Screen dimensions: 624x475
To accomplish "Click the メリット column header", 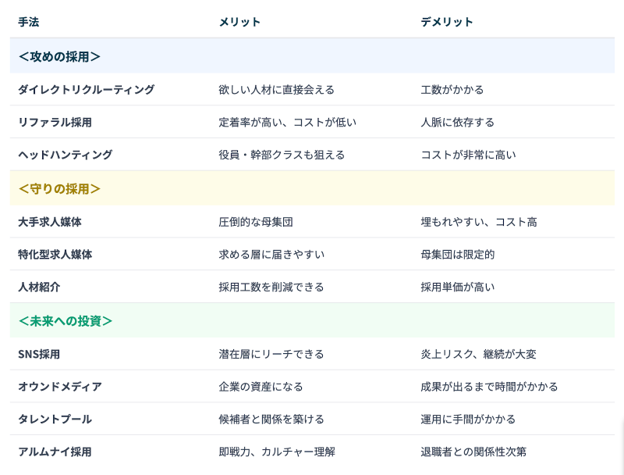I will [x=240, y=22].
